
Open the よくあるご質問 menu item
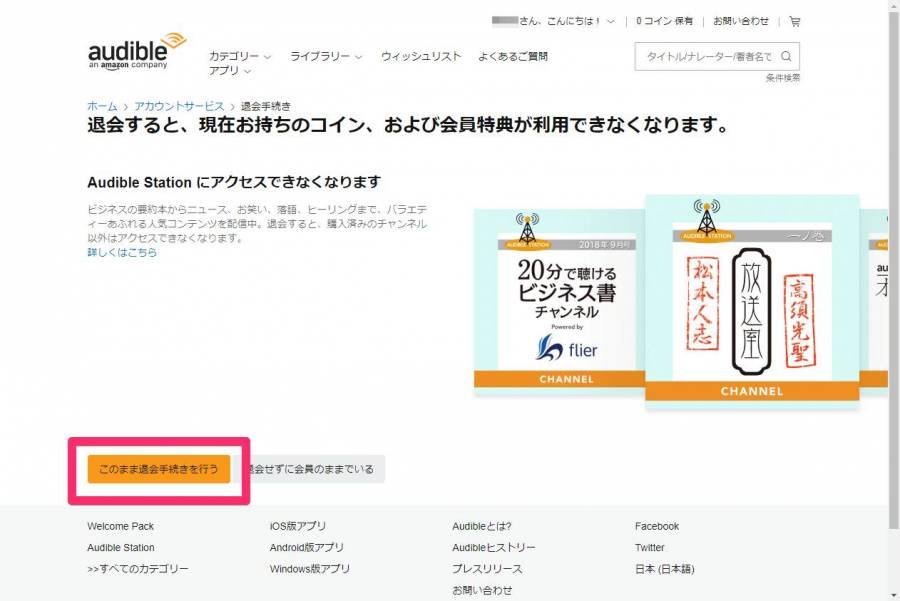coord(513,56)
